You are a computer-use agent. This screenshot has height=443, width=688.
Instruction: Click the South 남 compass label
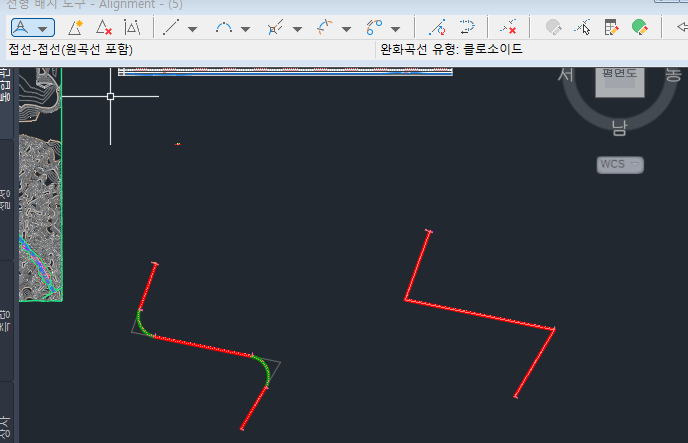620,127
